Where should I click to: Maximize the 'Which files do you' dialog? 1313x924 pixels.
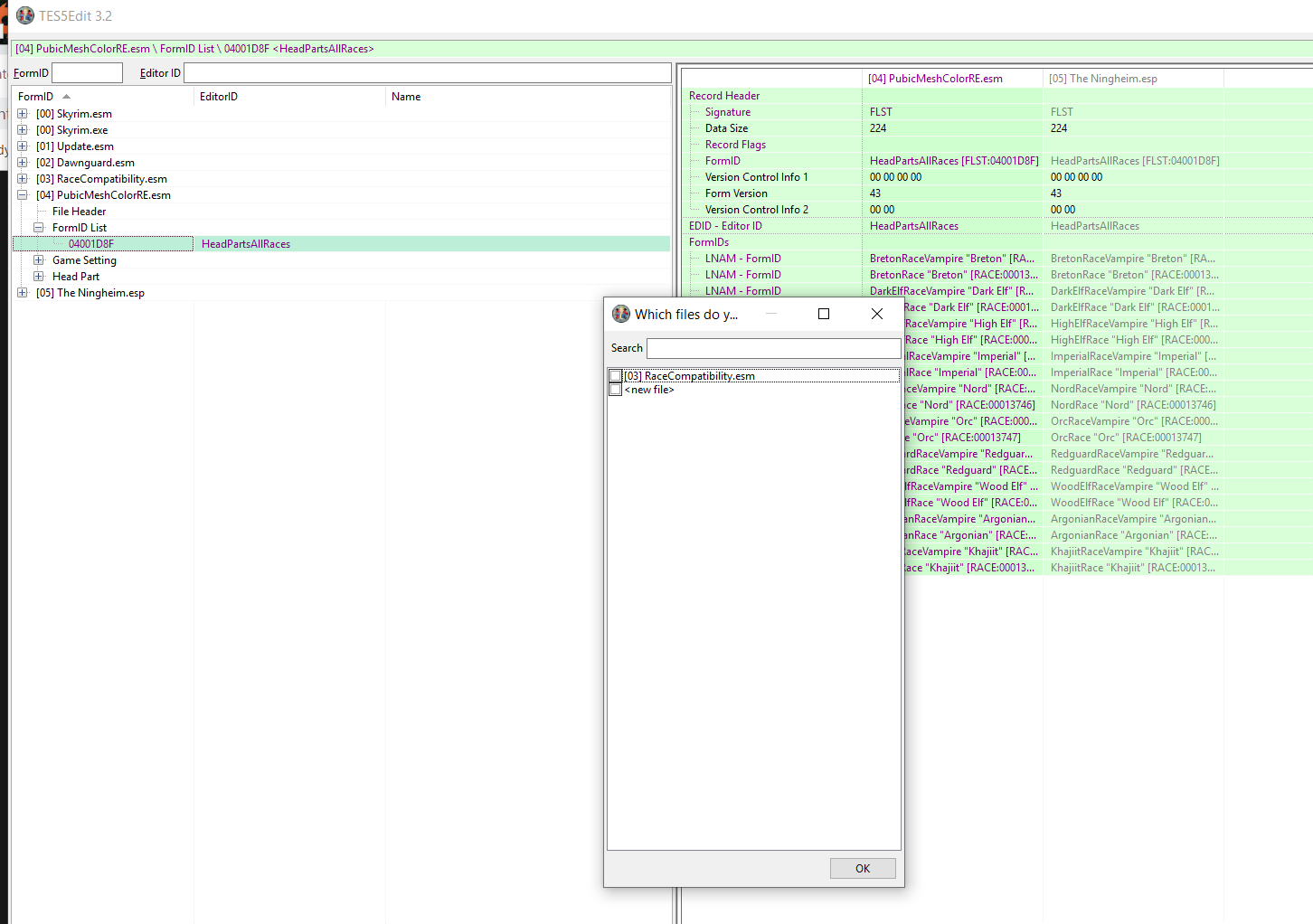point(824,314)
